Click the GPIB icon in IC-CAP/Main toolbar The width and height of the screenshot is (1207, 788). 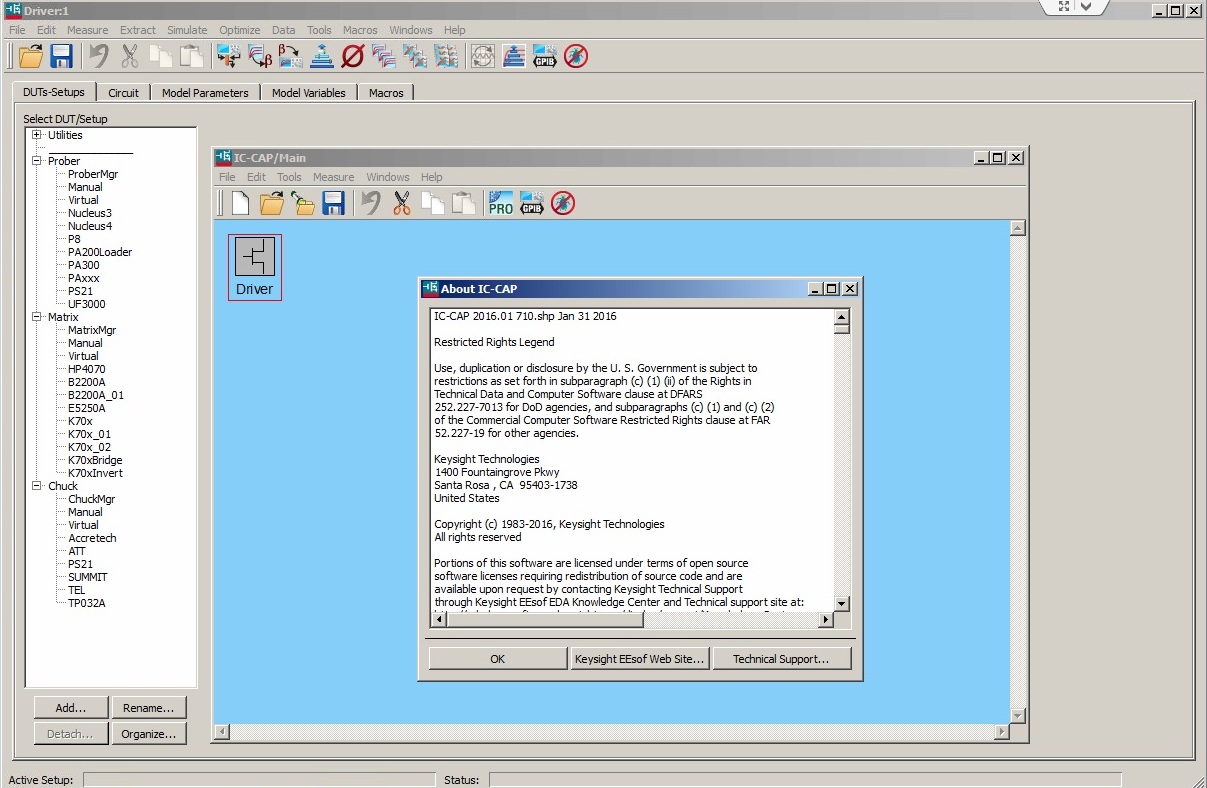tap(531, 203)
